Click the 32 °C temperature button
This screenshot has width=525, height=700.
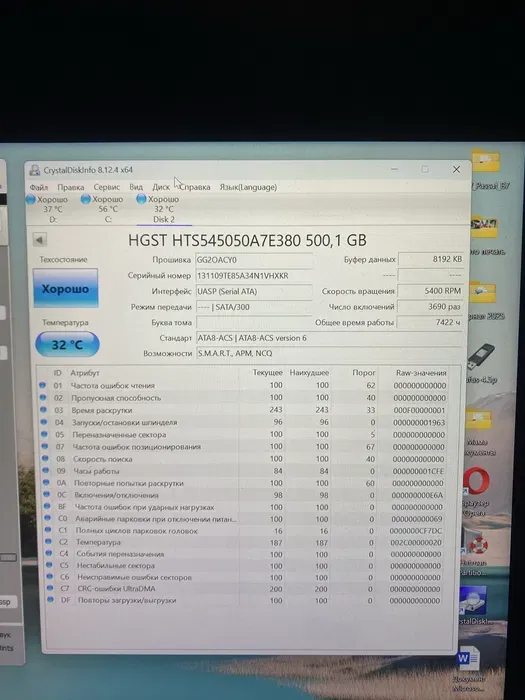pos(67,344)
